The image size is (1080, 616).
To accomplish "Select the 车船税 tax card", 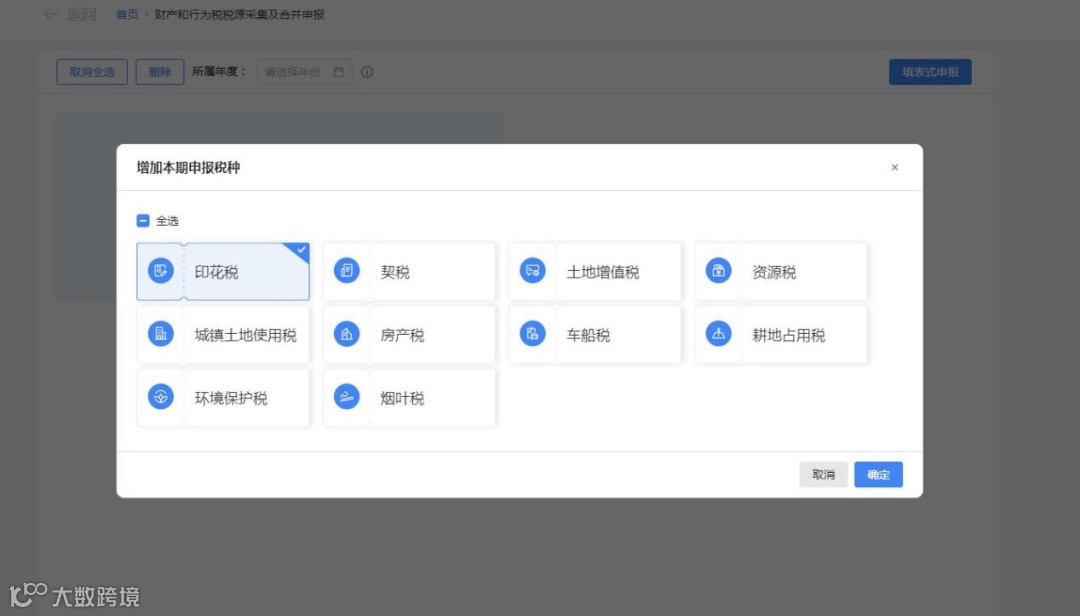I will click(x=595, y=335).
